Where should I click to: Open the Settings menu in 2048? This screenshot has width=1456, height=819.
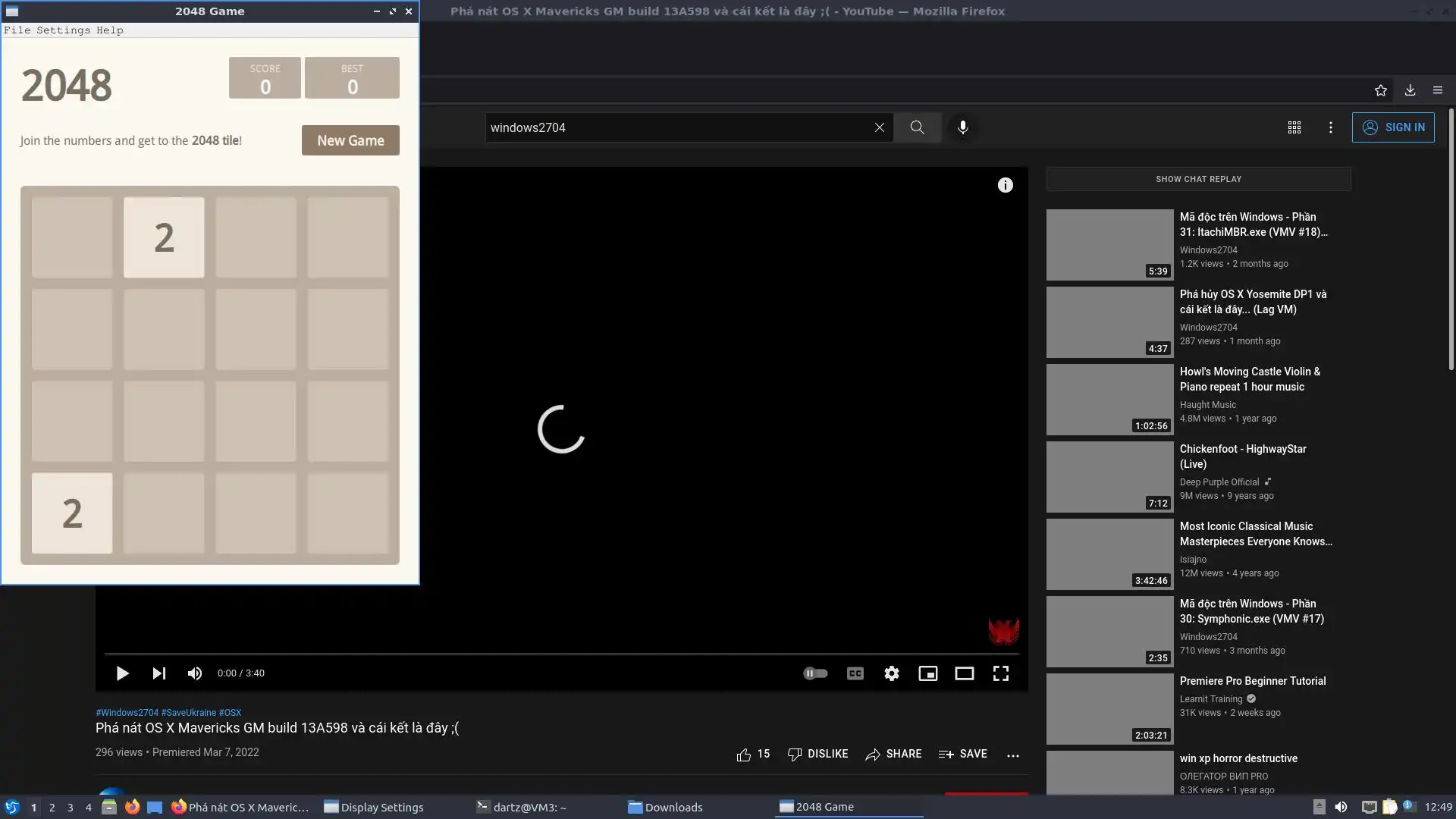pos(63,30)
